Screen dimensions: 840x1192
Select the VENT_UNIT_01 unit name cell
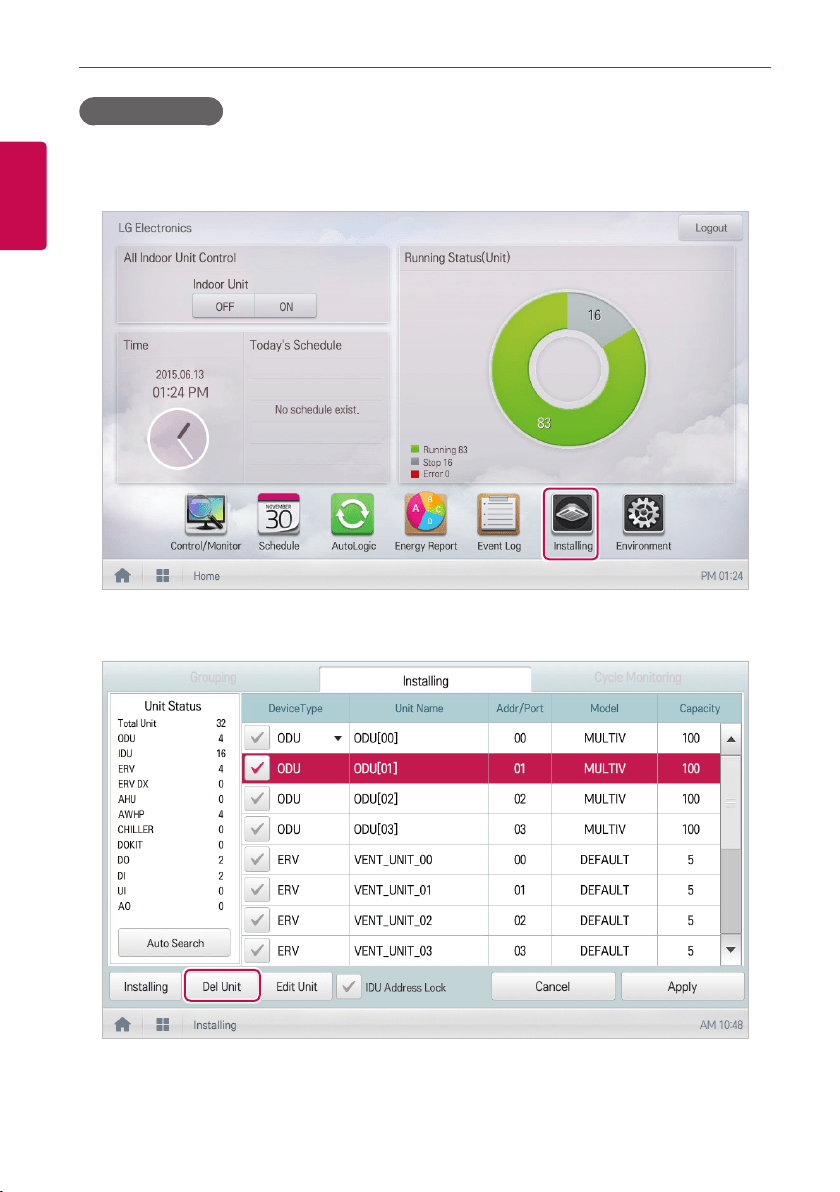(x=419, y=889)
